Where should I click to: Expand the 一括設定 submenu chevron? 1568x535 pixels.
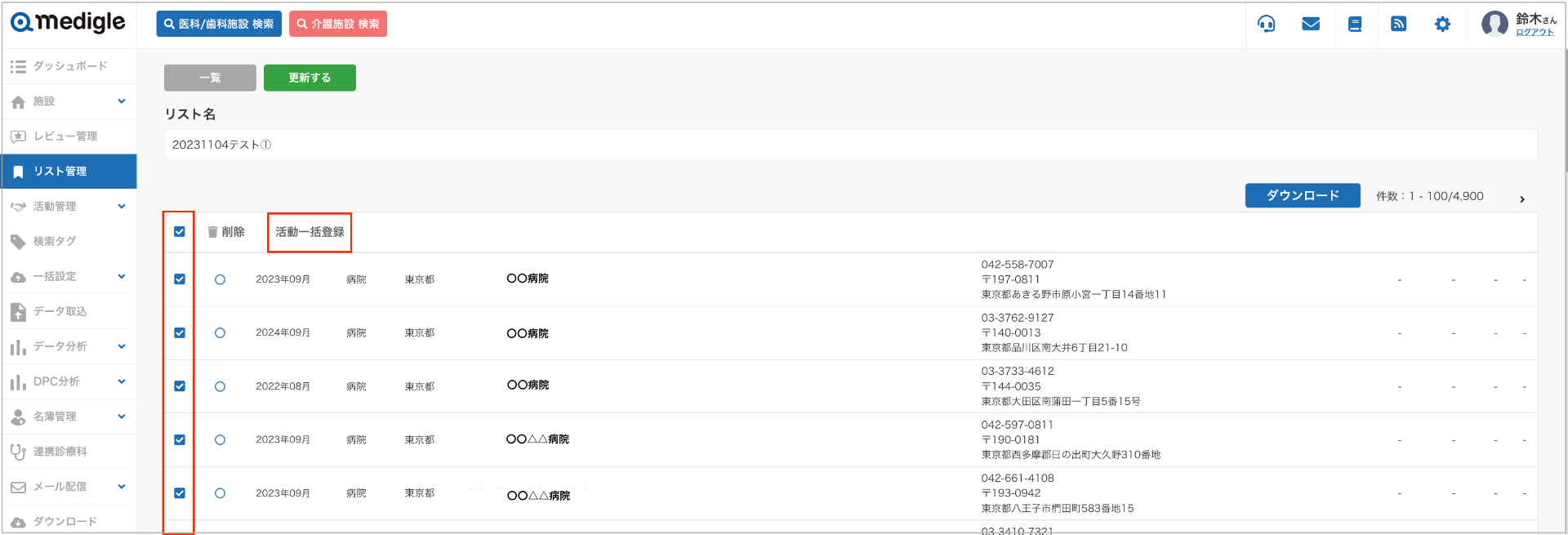pyautogui.click(x=122, y=276)
